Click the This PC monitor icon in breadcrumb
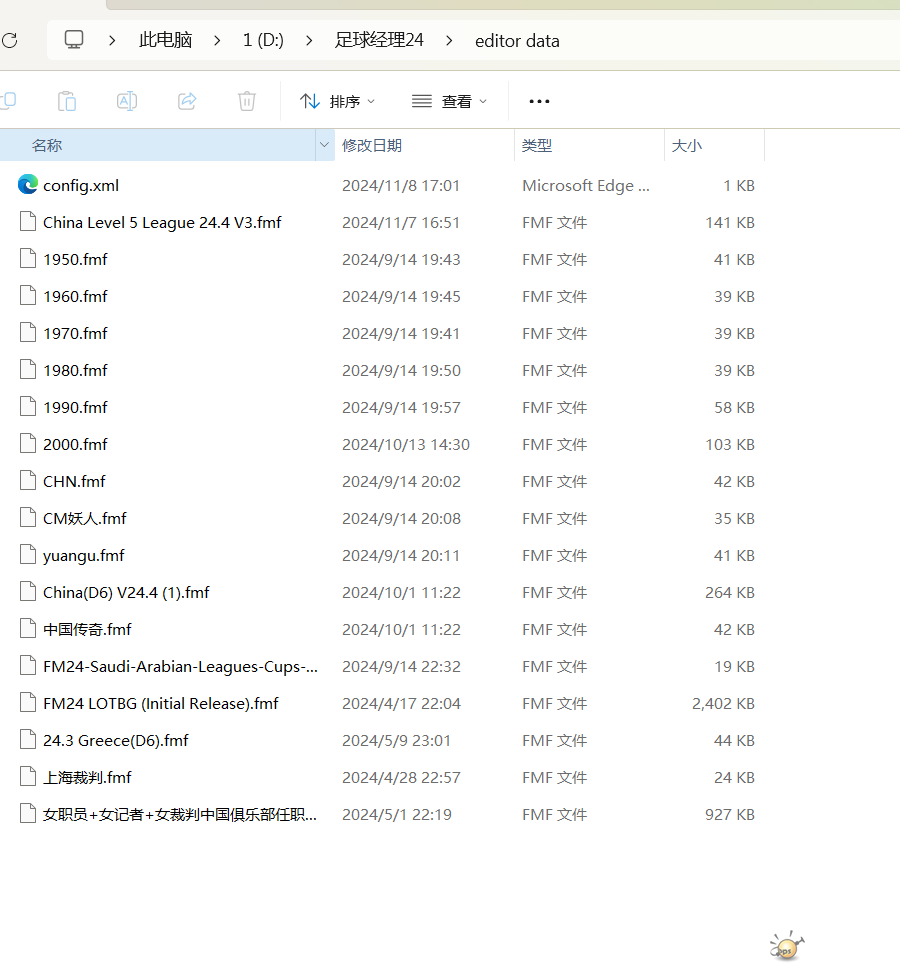900x970 pixels. pos(74,40)
